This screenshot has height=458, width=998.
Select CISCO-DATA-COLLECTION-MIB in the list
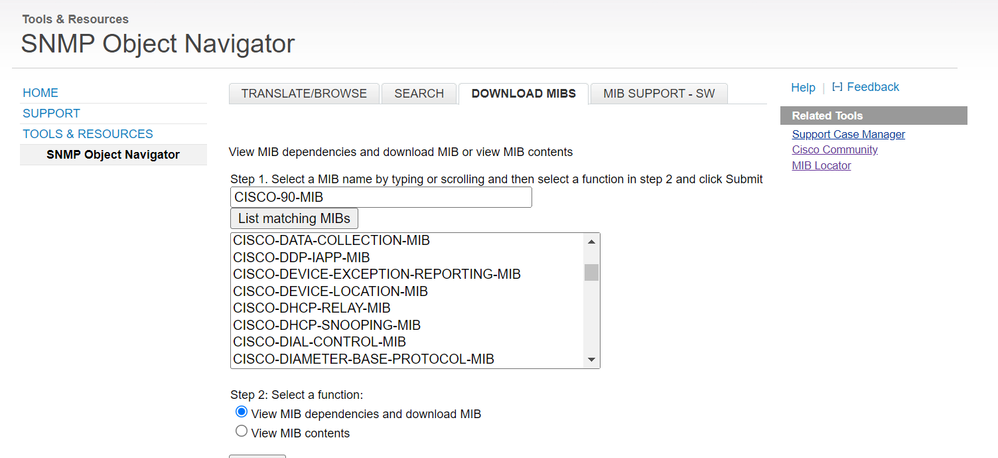[x=407, y=240]
